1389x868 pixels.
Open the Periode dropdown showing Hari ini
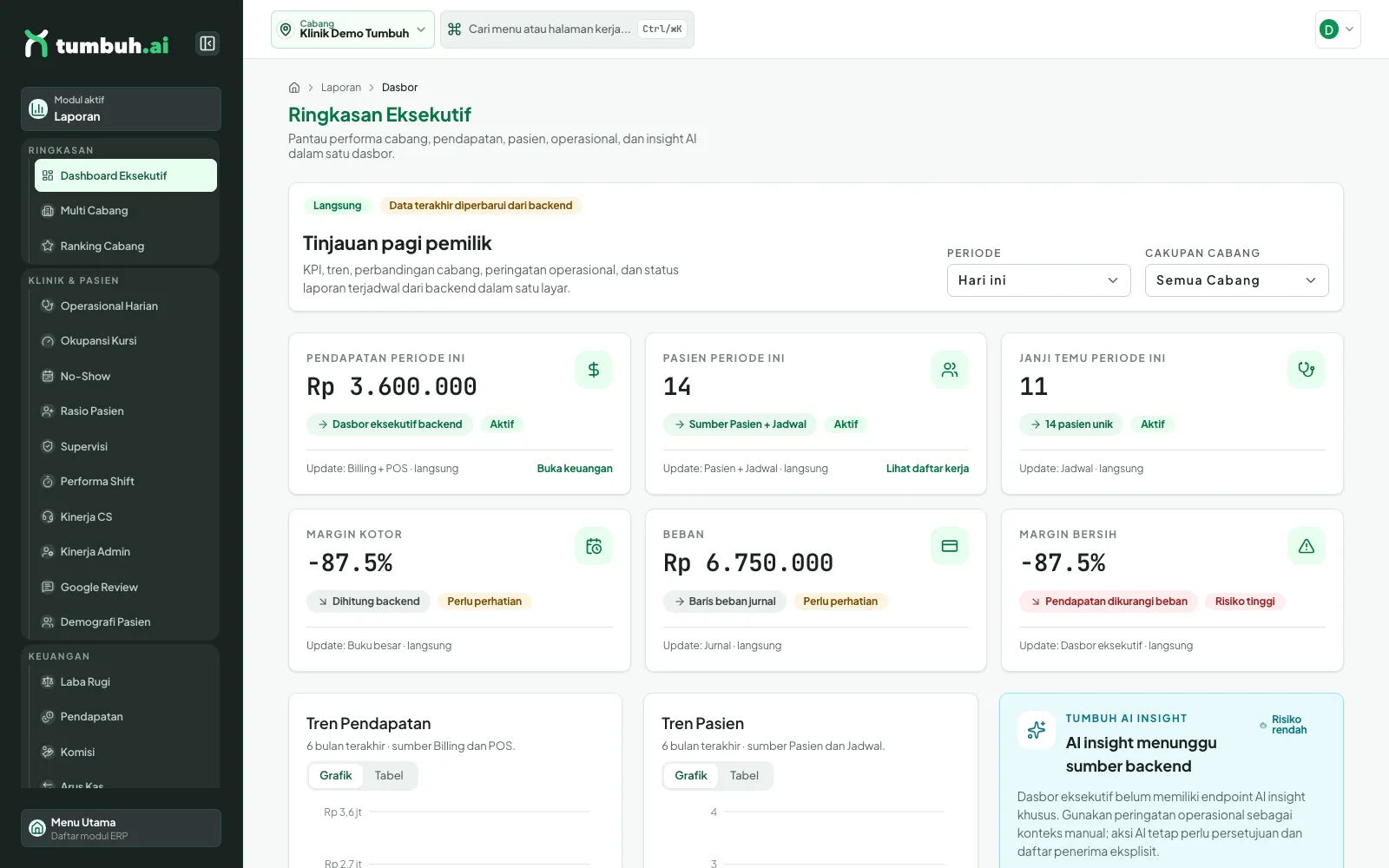[x=1038, y=280]
